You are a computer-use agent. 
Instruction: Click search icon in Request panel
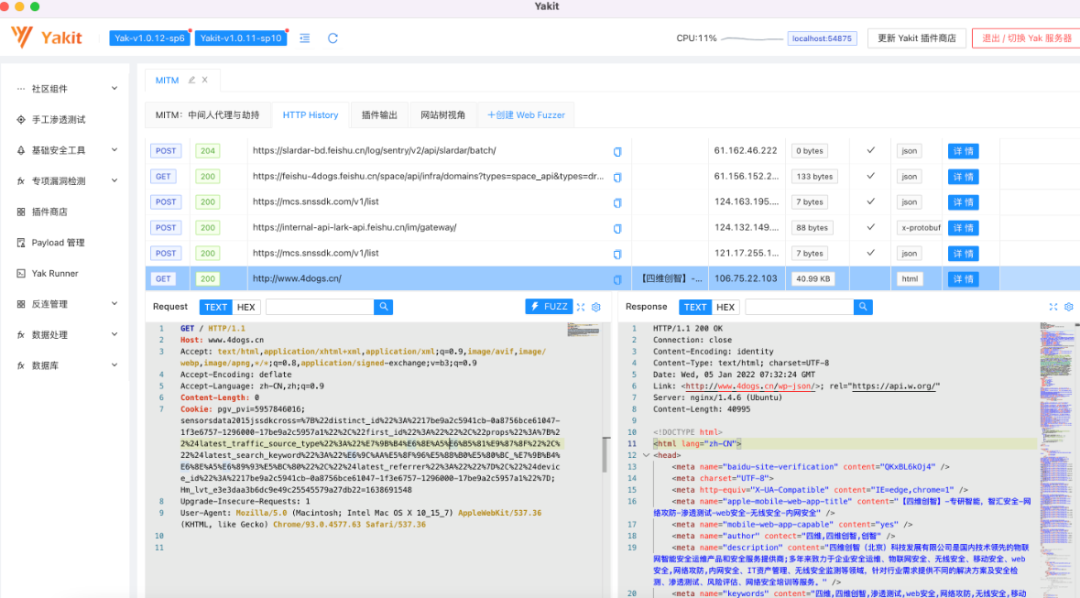click(x=384, y=307)
